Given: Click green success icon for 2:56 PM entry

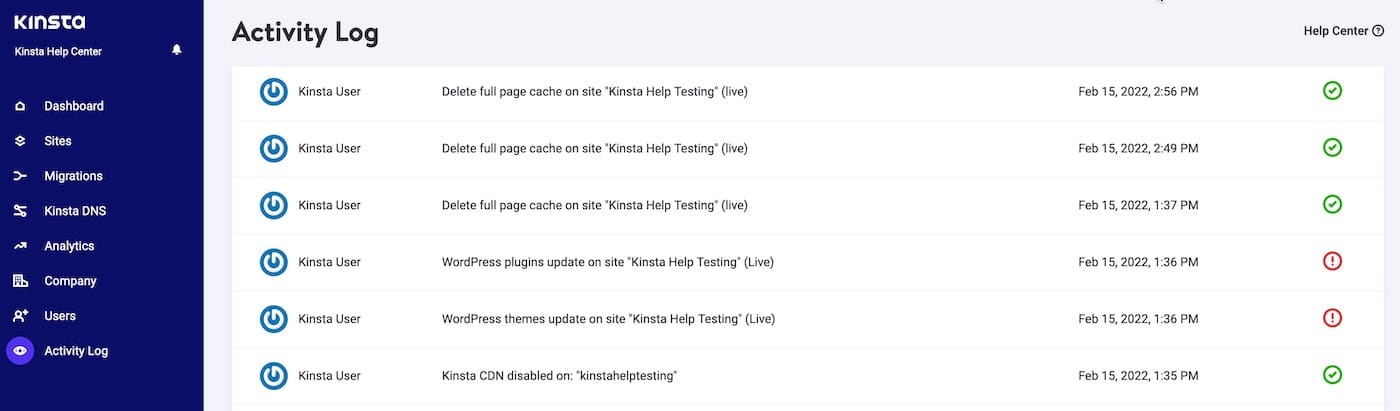Looking at the screenshot, I should [x=1332, y=91].
